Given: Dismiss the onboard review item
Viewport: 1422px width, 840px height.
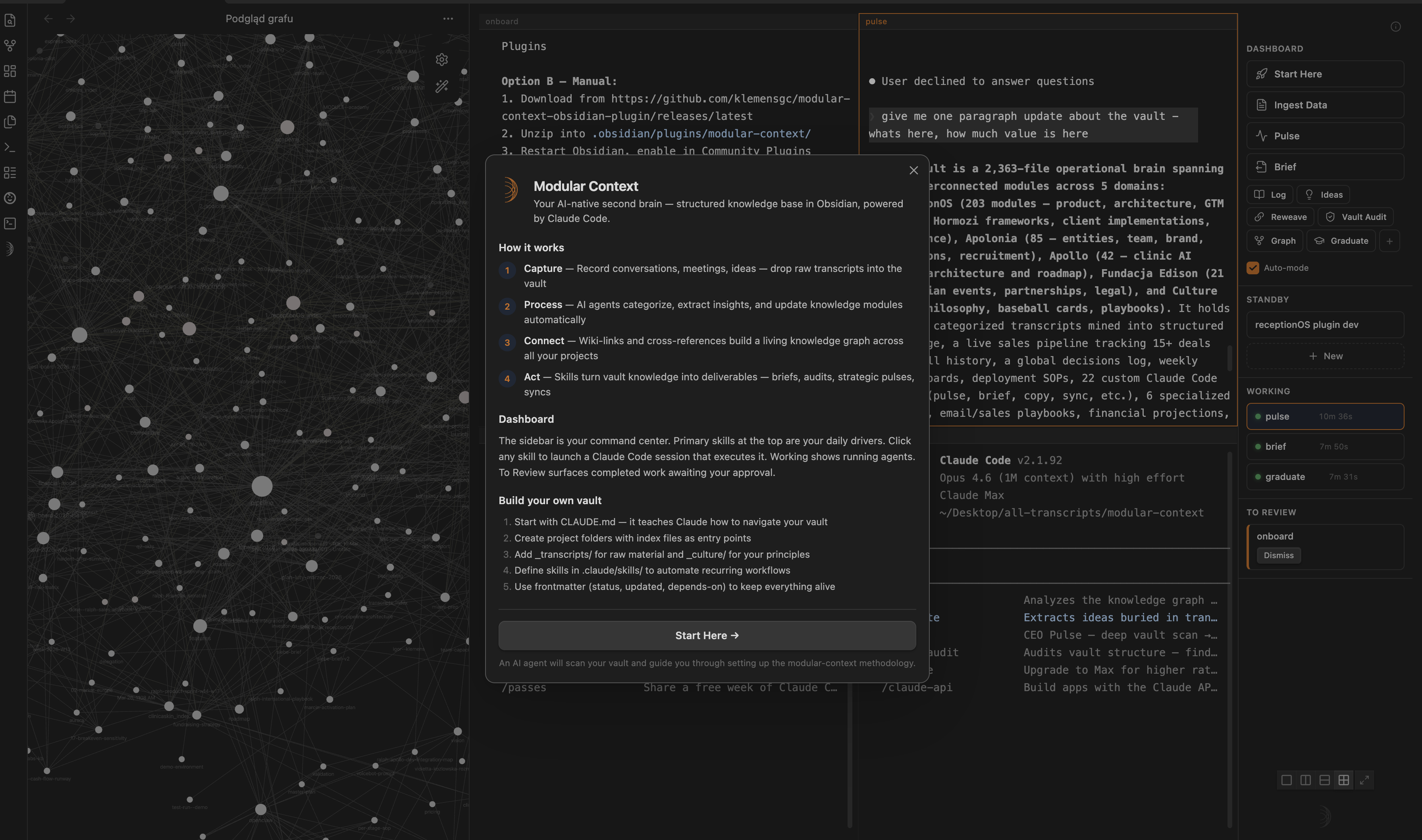Looking at the screenshot, I should (1278, 555).
